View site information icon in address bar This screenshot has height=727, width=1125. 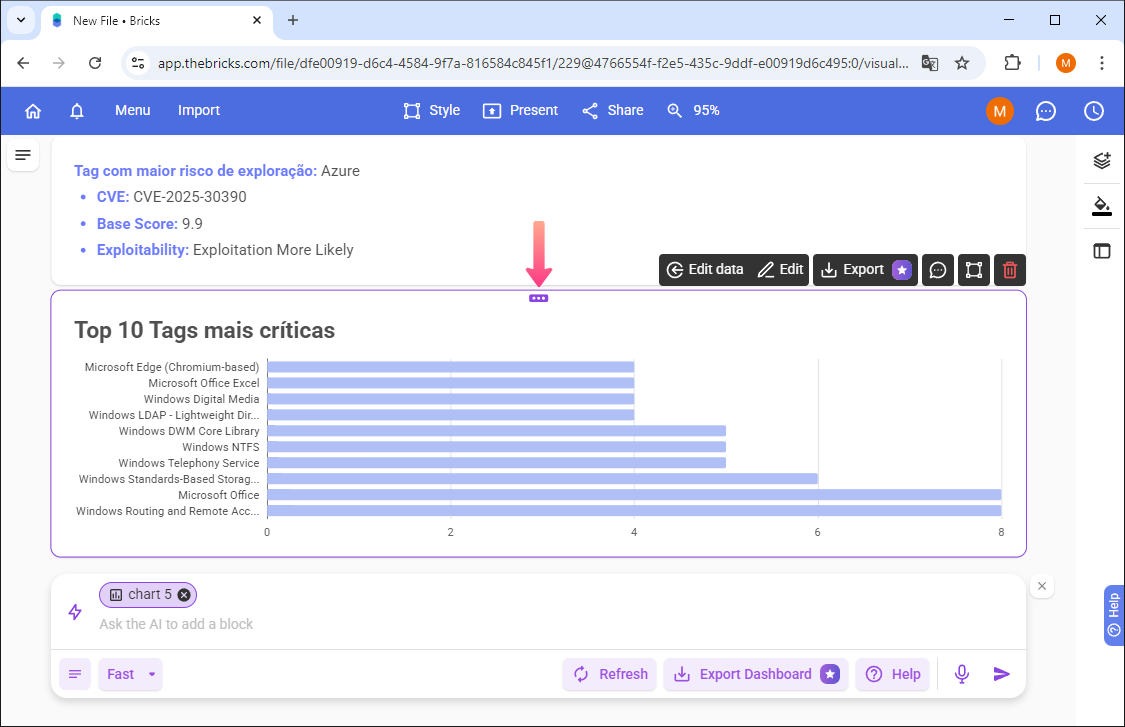(137, 63)
